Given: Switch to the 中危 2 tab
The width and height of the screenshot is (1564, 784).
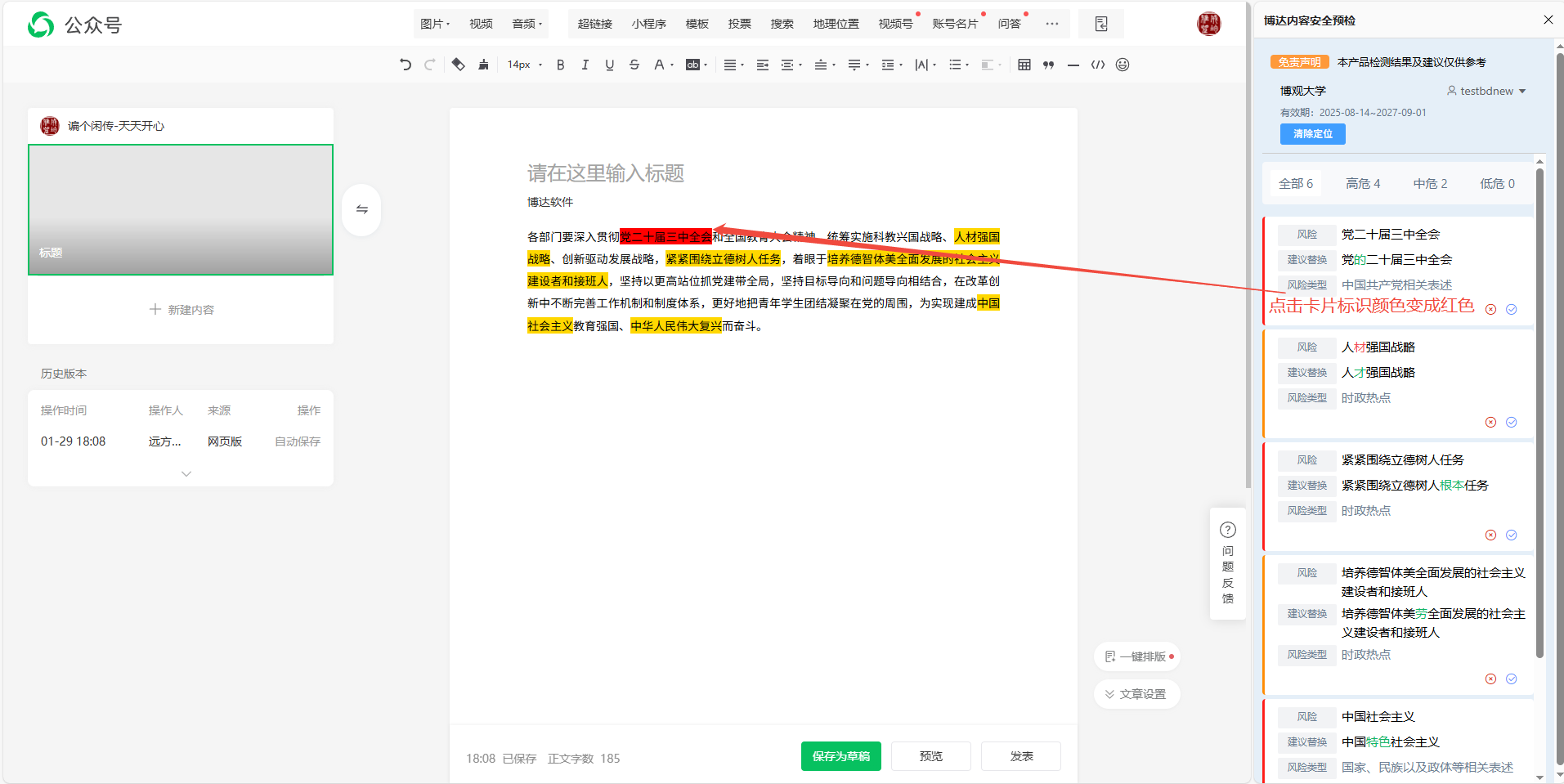Looking at the screenshot, I should pyautogui.click(x=1430, y=184).
